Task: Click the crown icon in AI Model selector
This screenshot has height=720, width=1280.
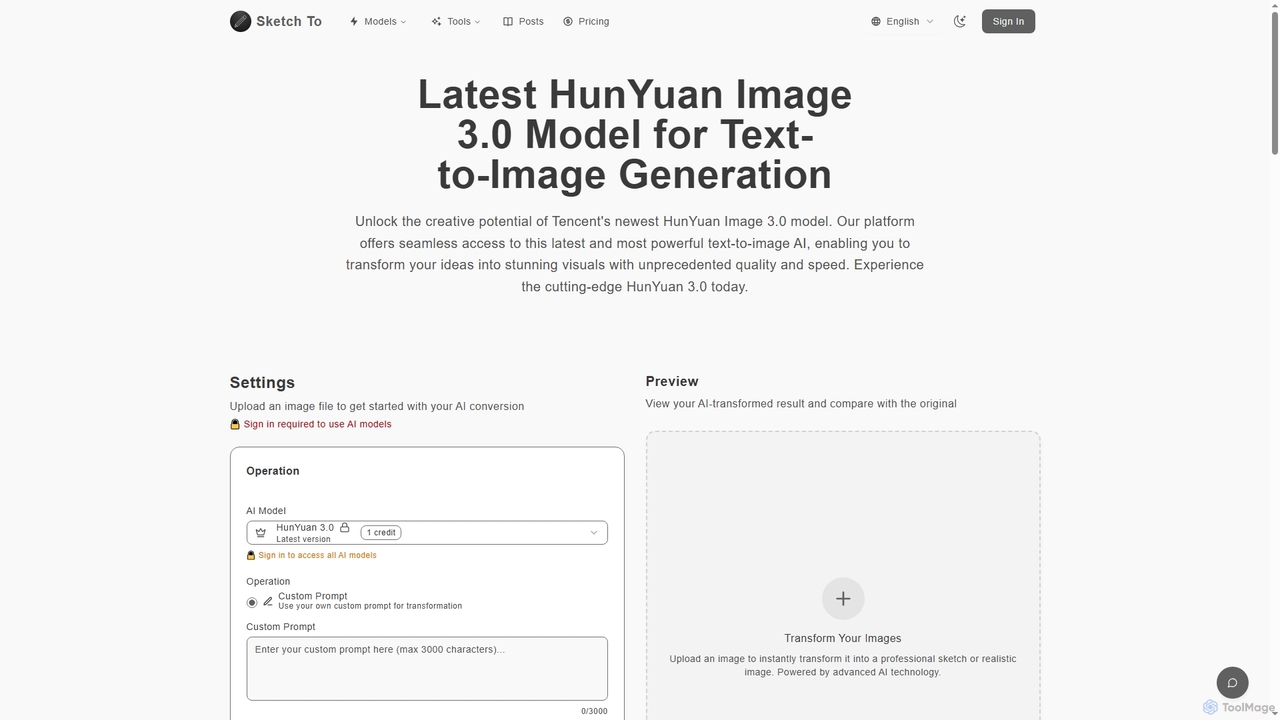Action: 261,533
